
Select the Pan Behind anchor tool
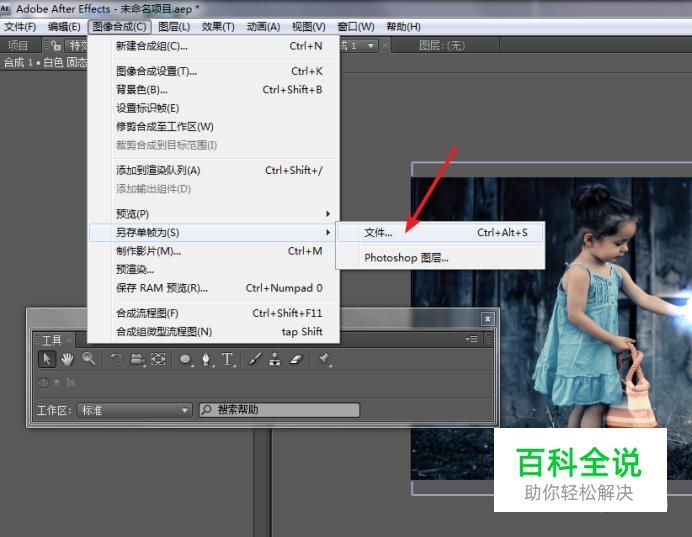pos(158,359)
